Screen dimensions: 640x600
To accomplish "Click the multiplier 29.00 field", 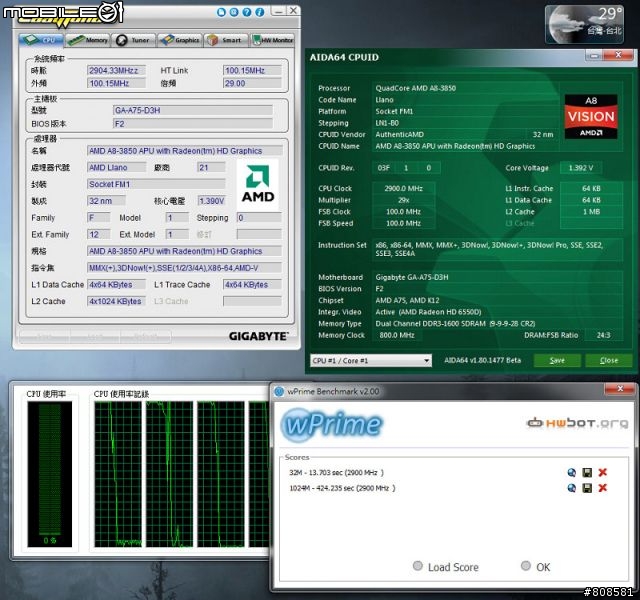I will pos(252,83).
